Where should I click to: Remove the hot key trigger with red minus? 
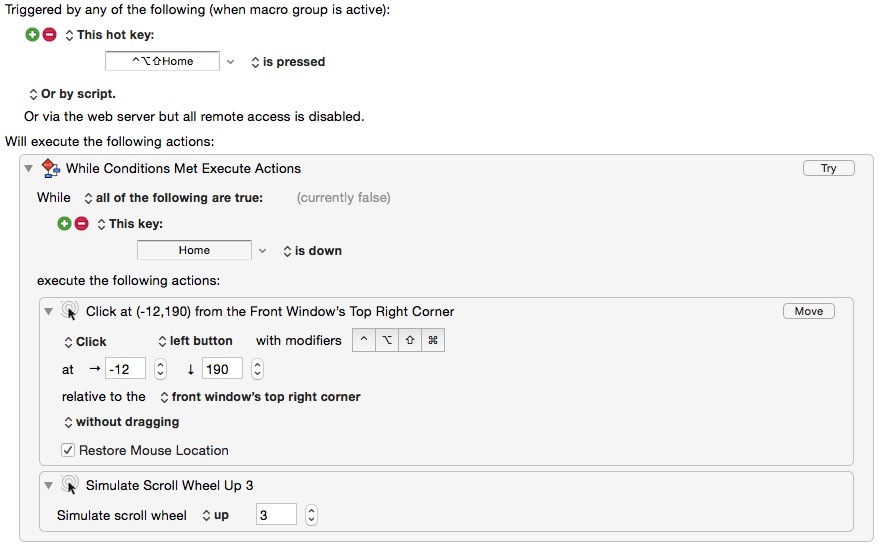pyautogui.click(x=50, y=35)
